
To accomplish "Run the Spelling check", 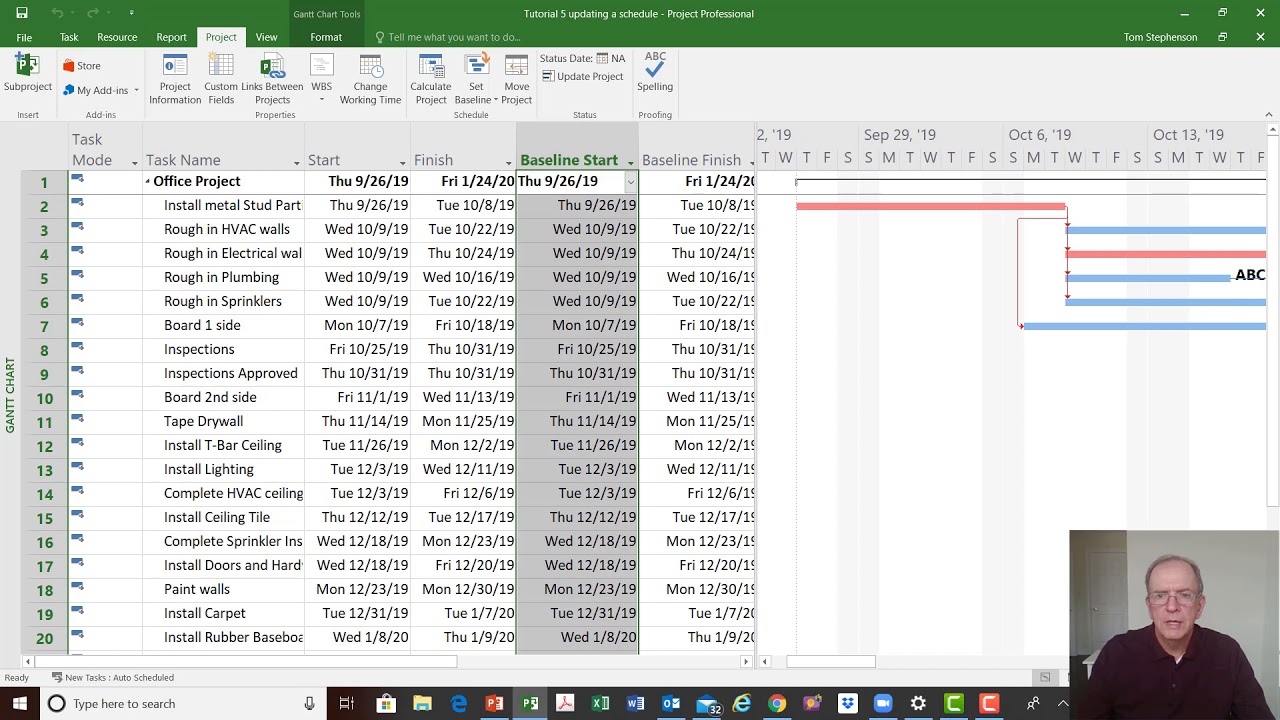I will (x=655, y=72).
